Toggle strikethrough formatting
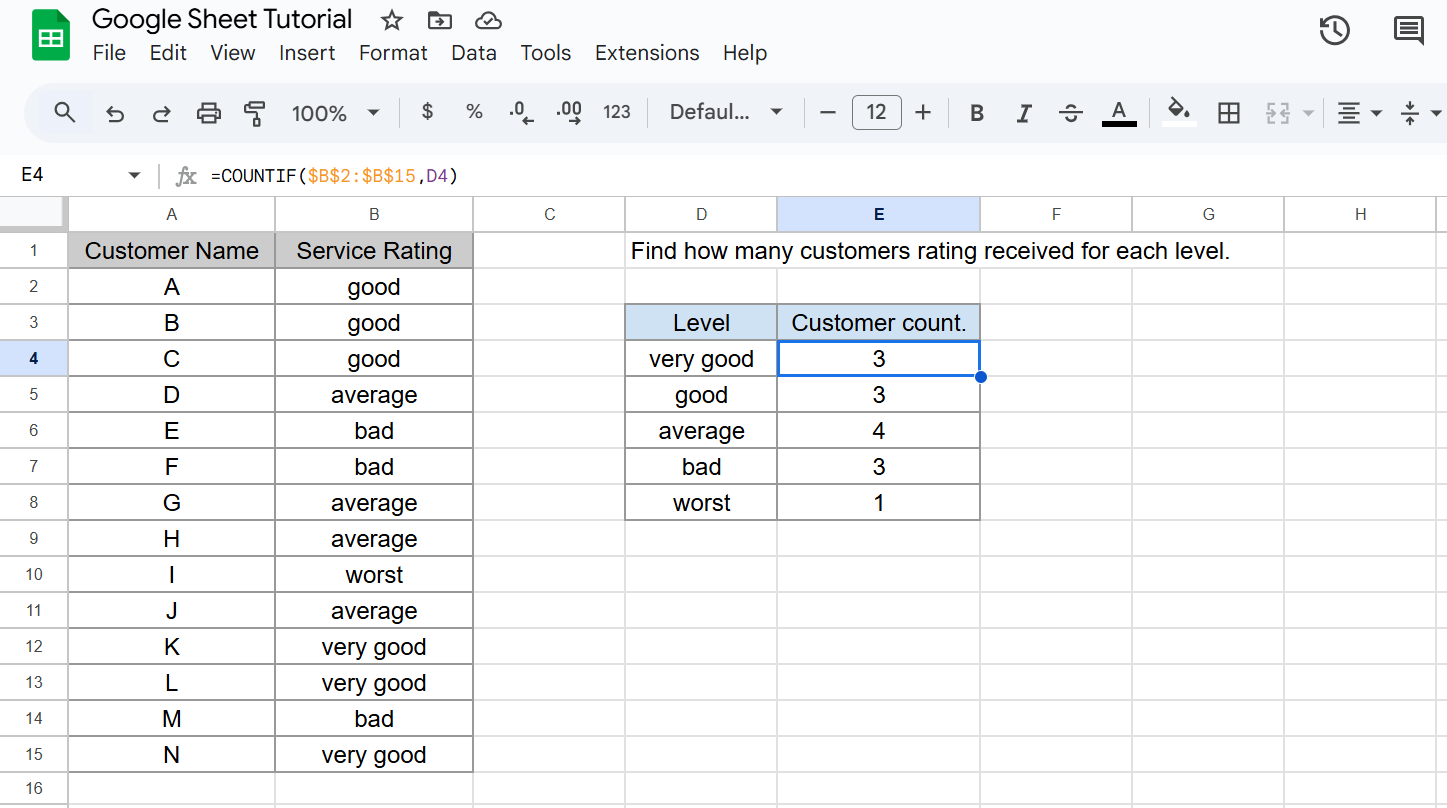The image size is (1447, 808). (x=1070, y=113)
